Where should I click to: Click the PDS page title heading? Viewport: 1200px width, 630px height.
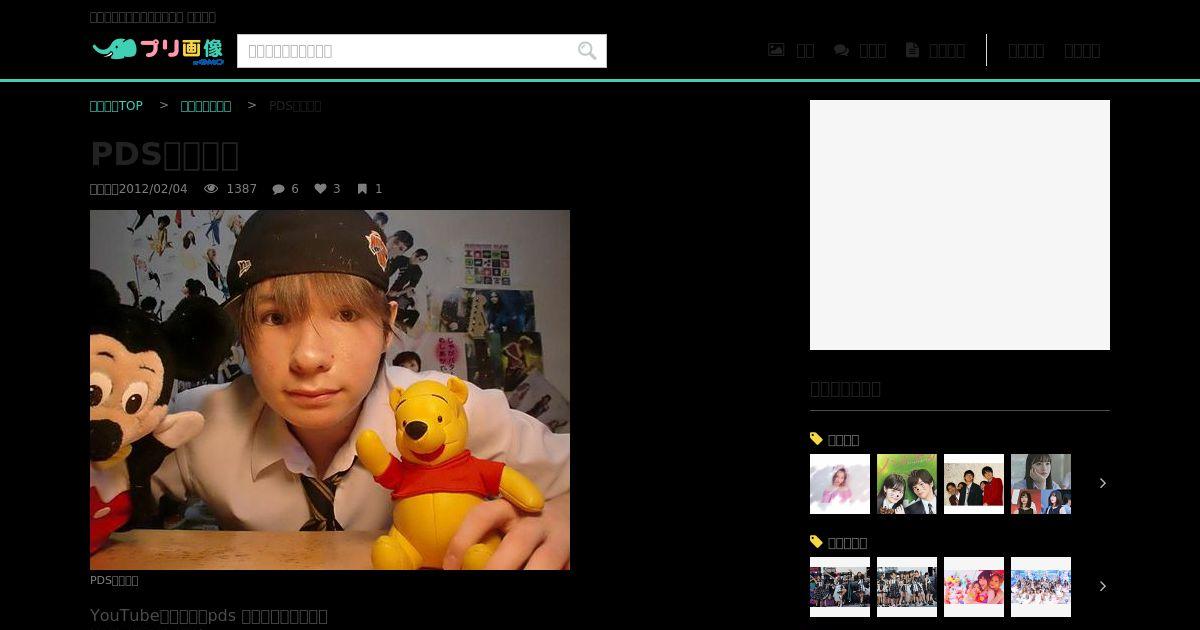pos(164,155)
